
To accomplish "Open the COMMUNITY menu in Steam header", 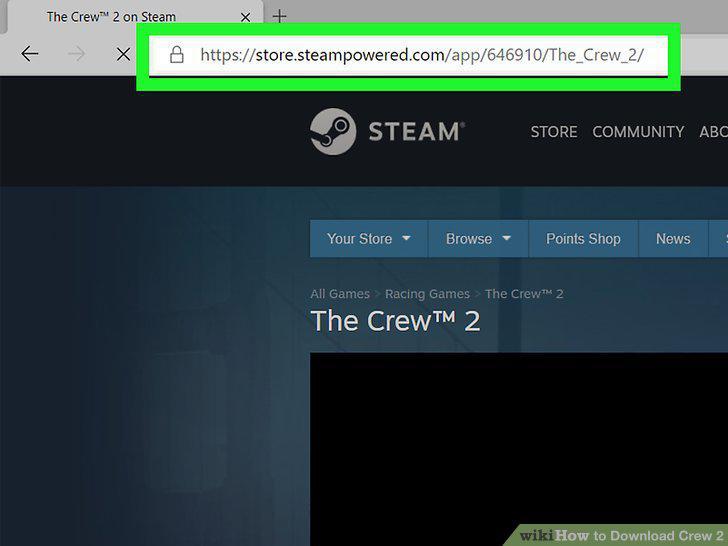I will pyautogui.click(x=638, y=132).
